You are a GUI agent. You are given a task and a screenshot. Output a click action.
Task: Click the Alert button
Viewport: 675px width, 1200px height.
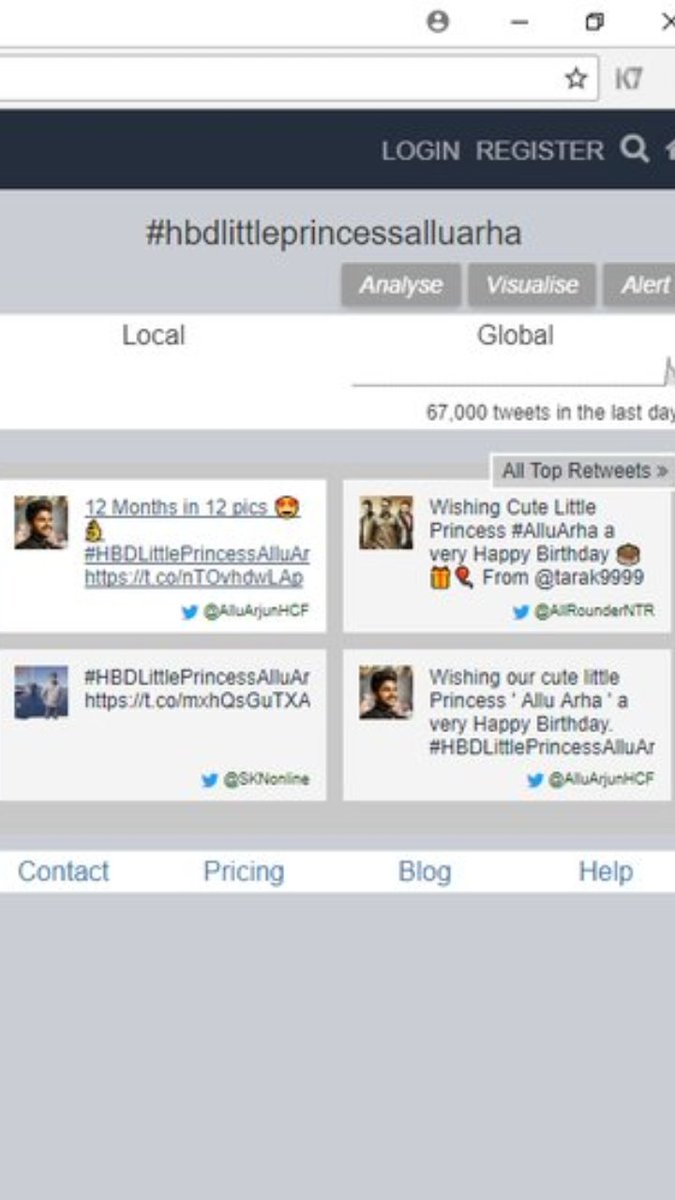click(640, 285)
